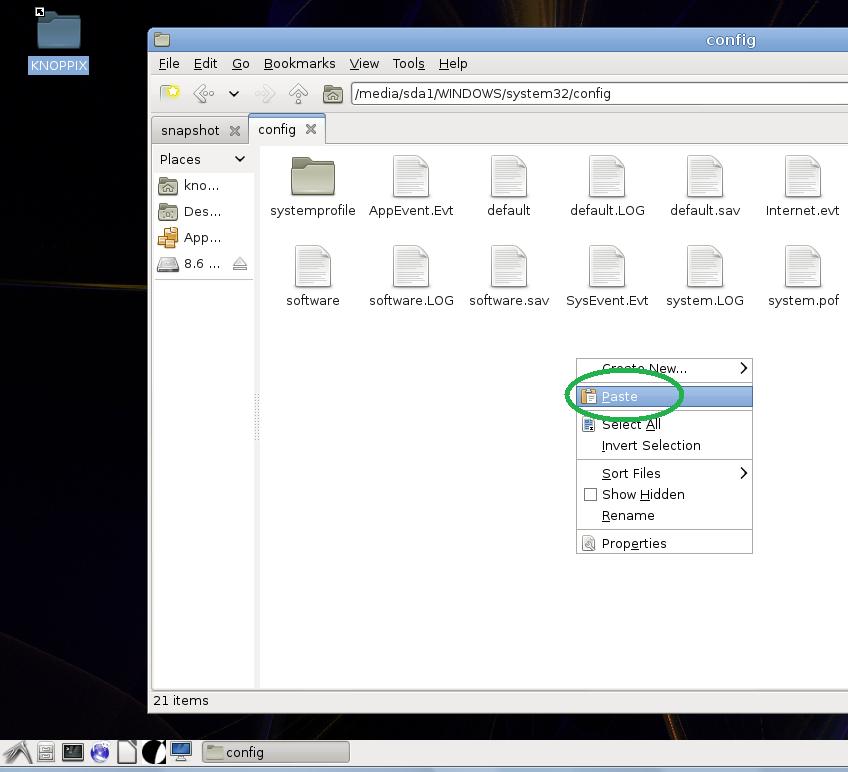Open Properties from the context menu

[x=664, y=543]
